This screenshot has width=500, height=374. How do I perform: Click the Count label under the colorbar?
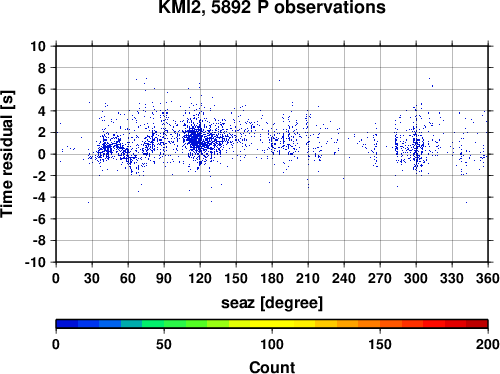(x=272, y=367)
